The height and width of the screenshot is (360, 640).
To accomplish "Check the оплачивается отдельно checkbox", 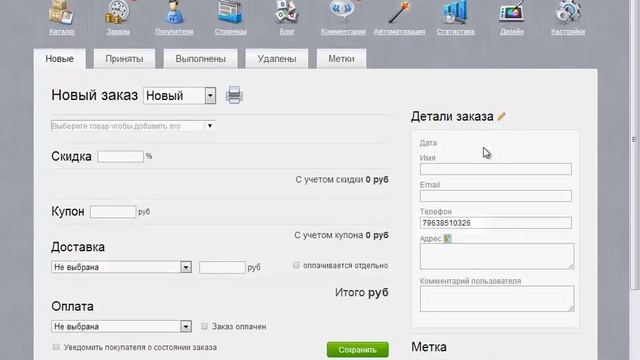I will click(296, 265).
